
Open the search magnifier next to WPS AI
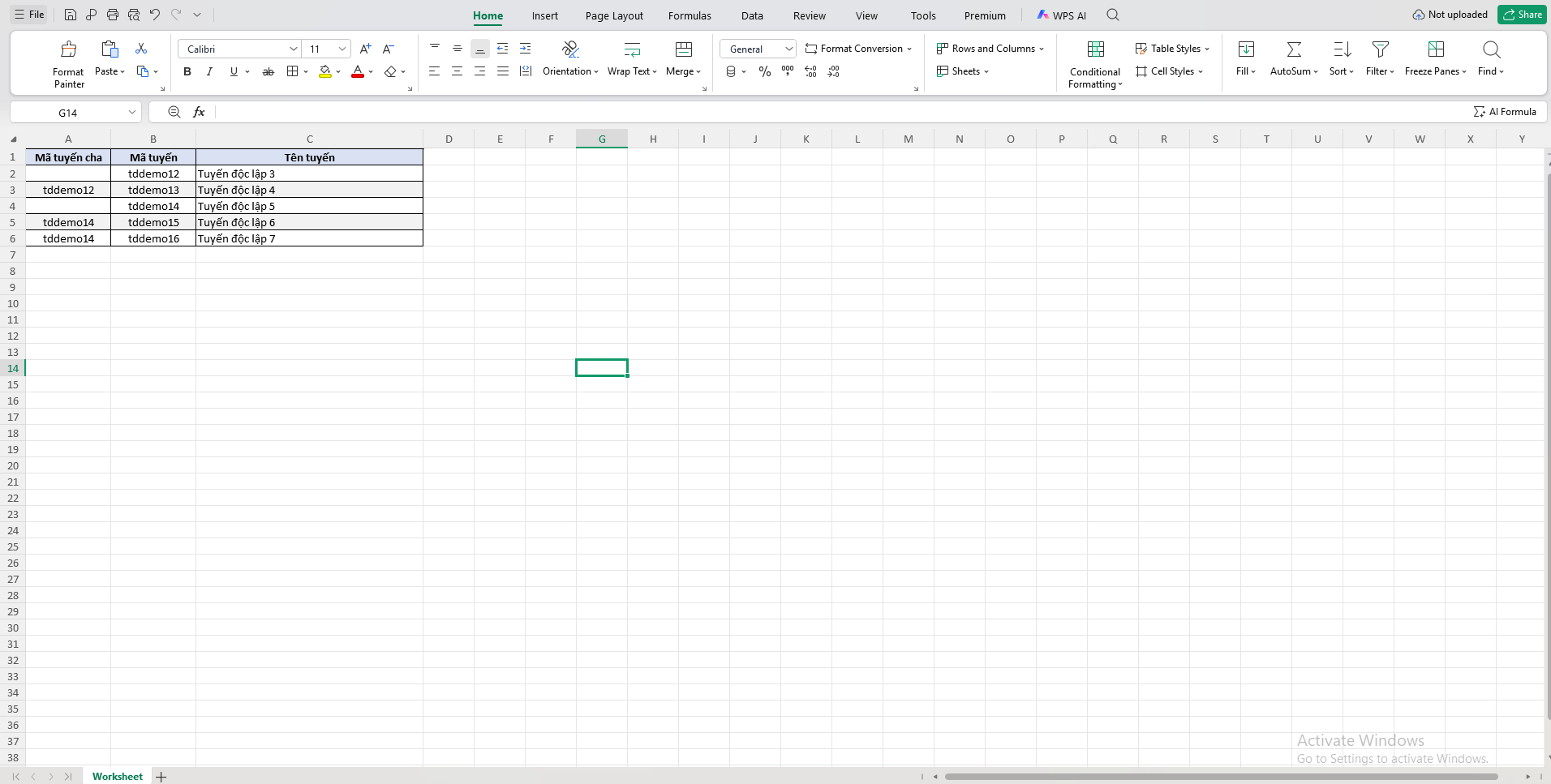point(1113,15)
